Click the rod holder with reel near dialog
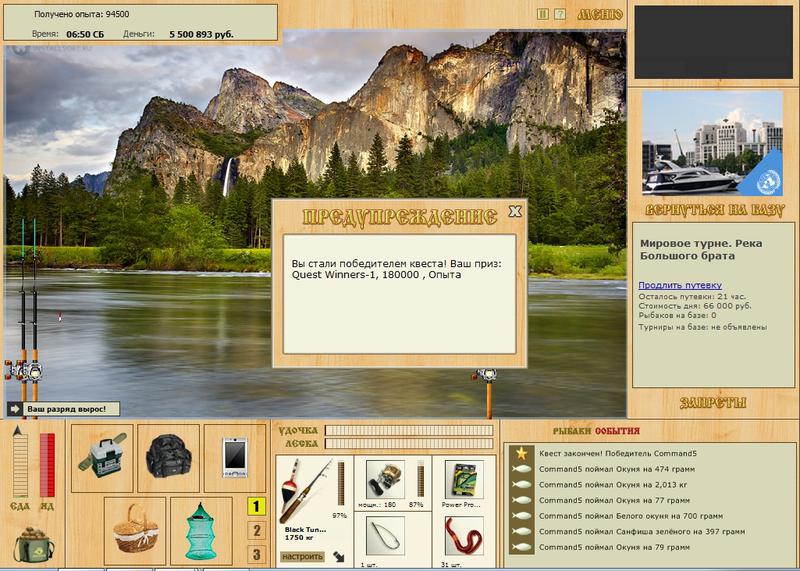800x571 pixels. (x=487, y=393)
